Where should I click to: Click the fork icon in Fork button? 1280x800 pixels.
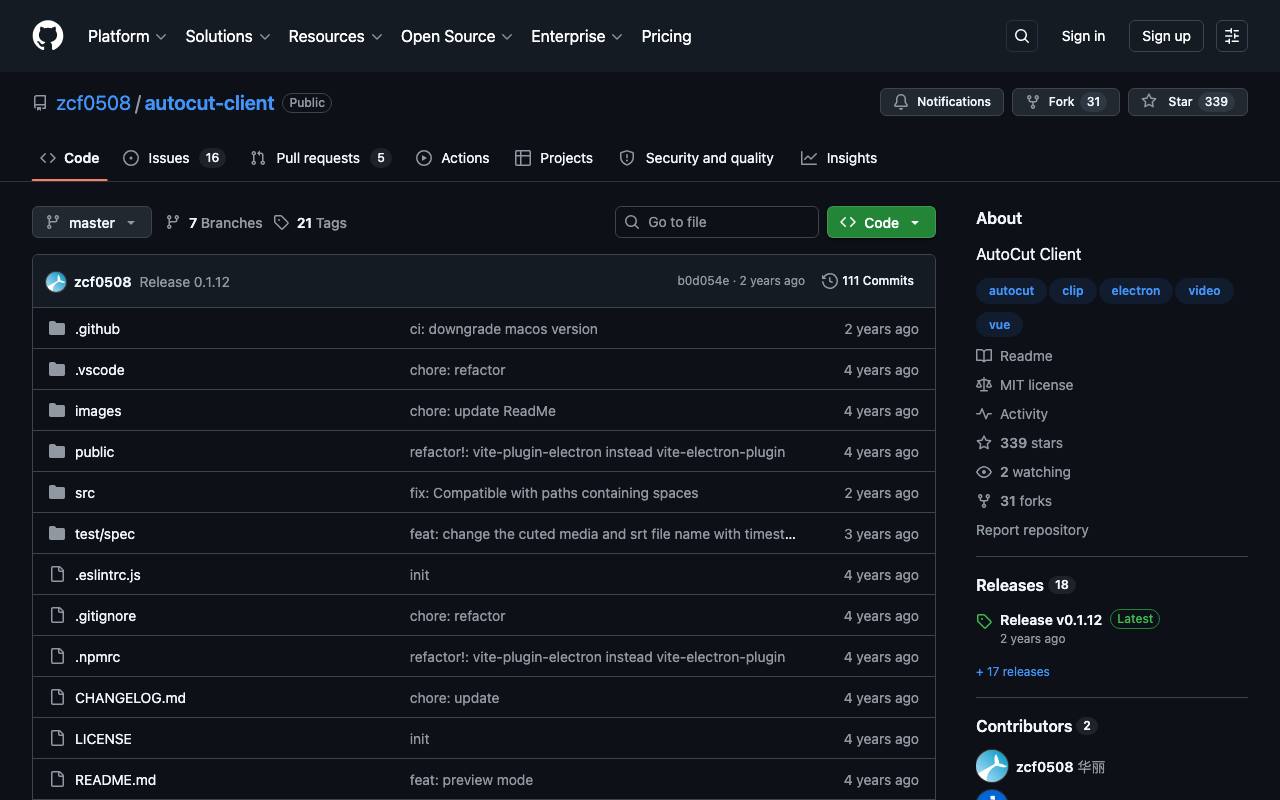pyautogui.click(x=1033, y=102)
